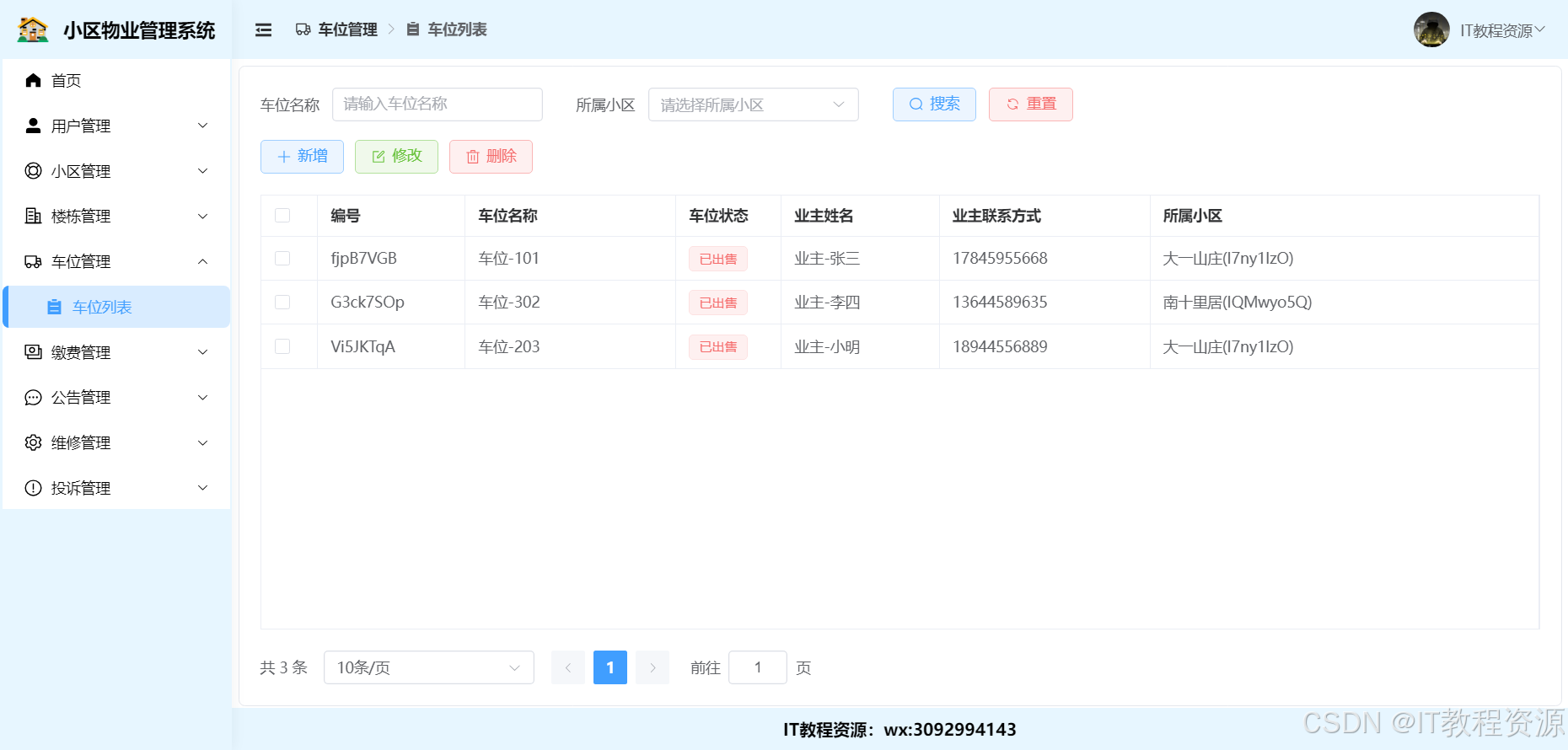Toggle the select-all checkbox in table header
The height and width of the screenshot is (750, 1568).
tap(282, 216)
